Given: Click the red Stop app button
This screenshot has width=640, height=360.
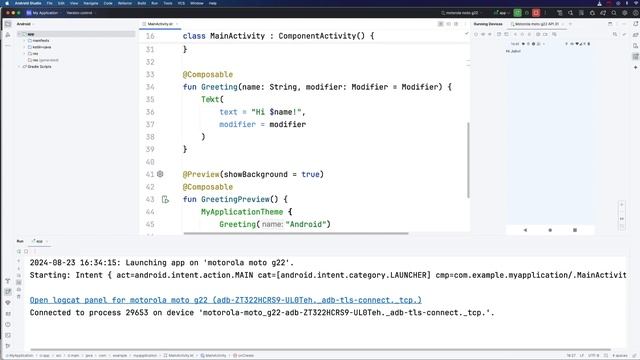Looking at the screenshot, I should [536, 13].
